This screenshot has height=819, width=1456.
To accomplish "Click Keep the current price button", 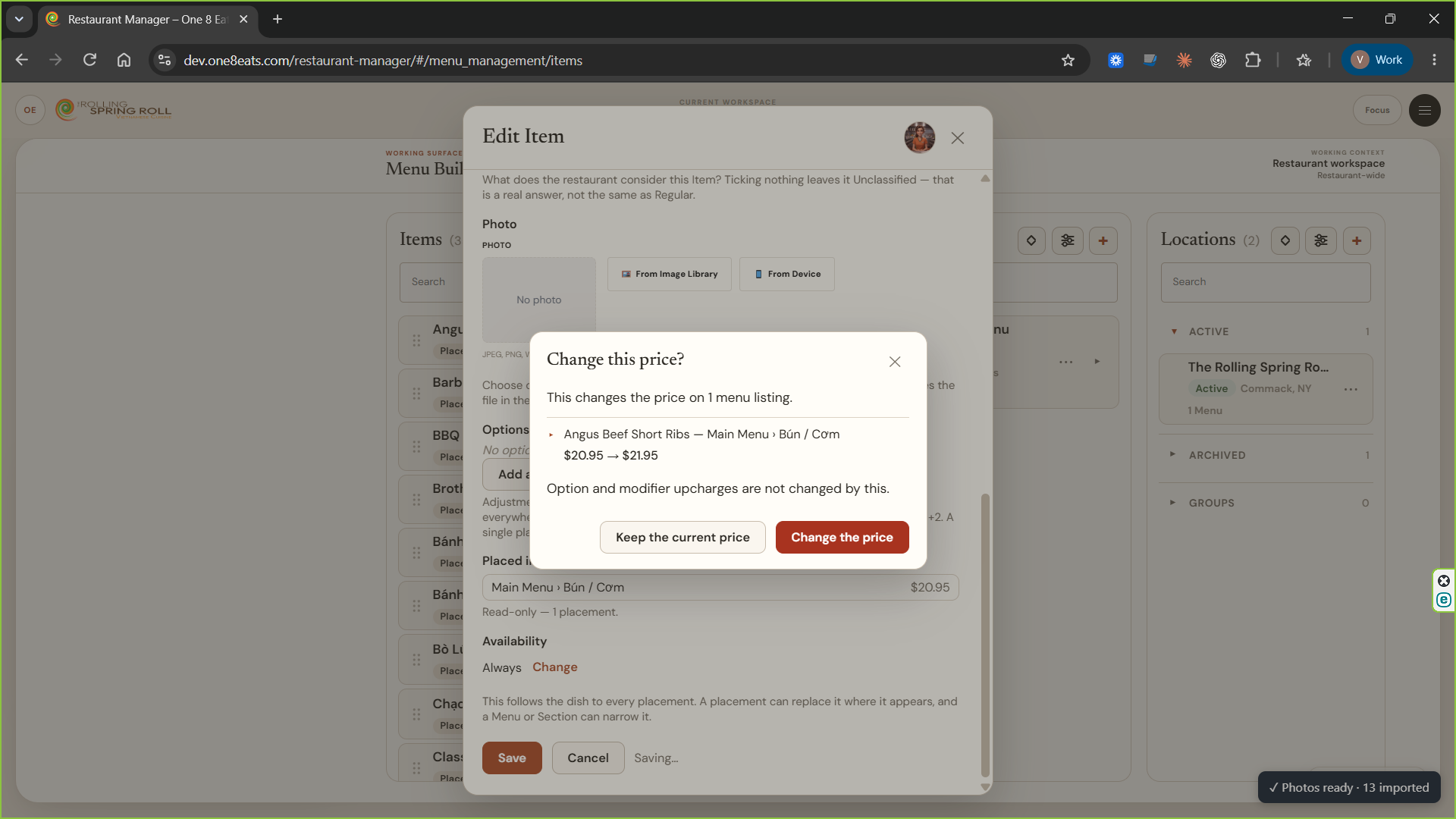I will click(682, 537).
